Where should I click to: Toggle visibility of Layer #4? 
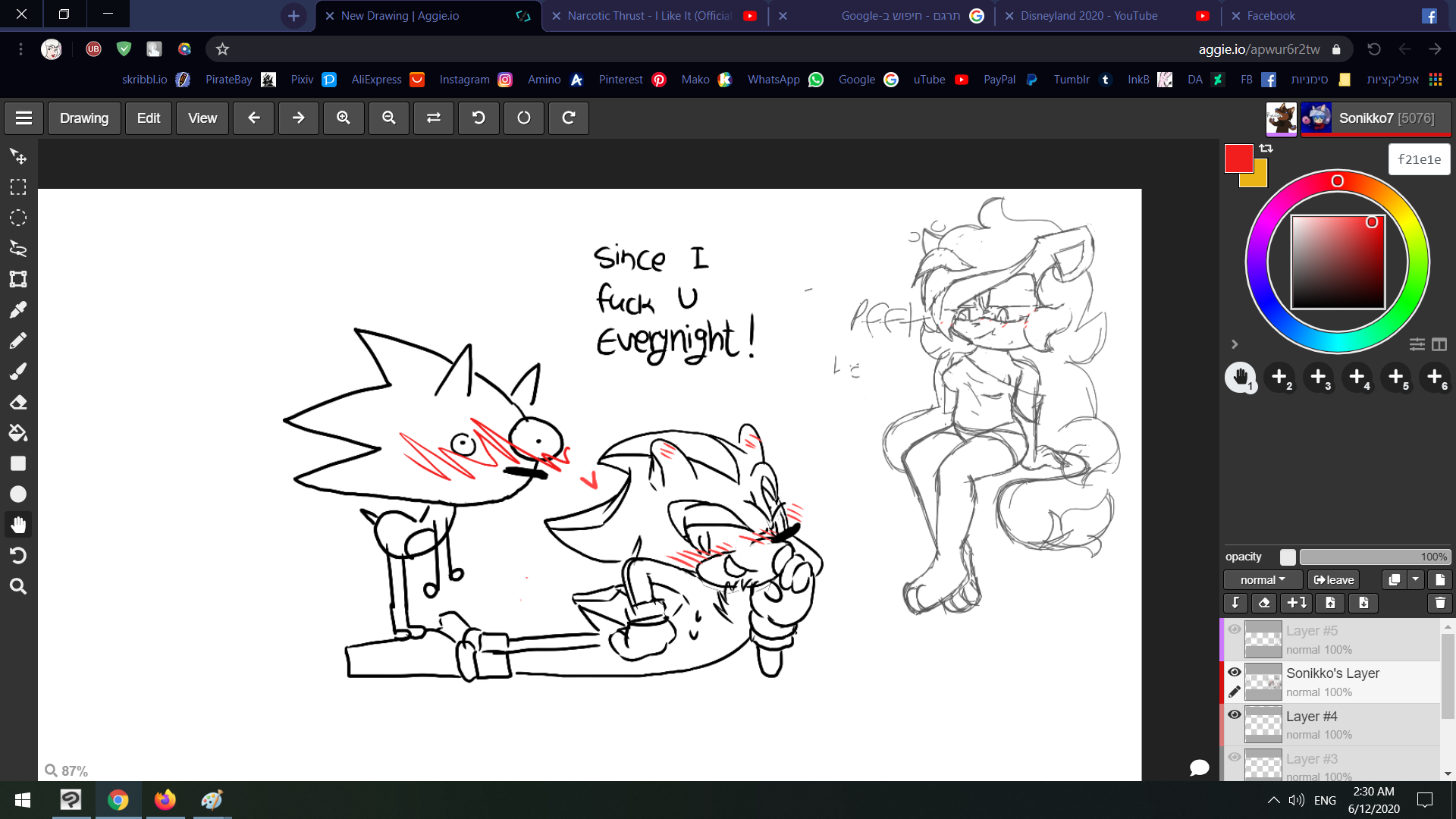pyautogui.click(x=1235, y=715)
